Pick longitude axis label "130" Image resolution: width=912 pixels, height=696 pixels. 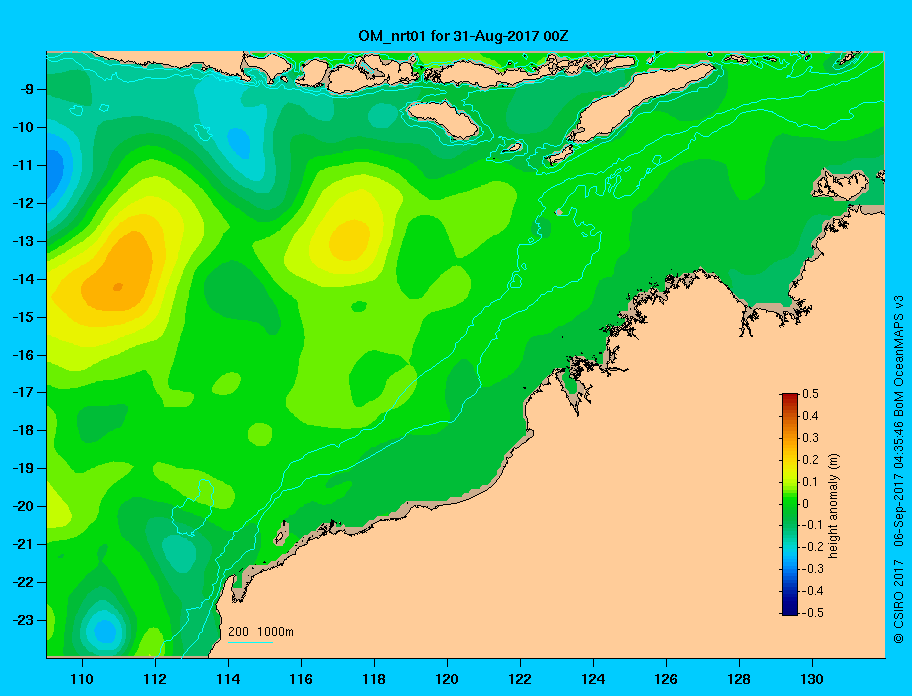(x=812, y=679)
